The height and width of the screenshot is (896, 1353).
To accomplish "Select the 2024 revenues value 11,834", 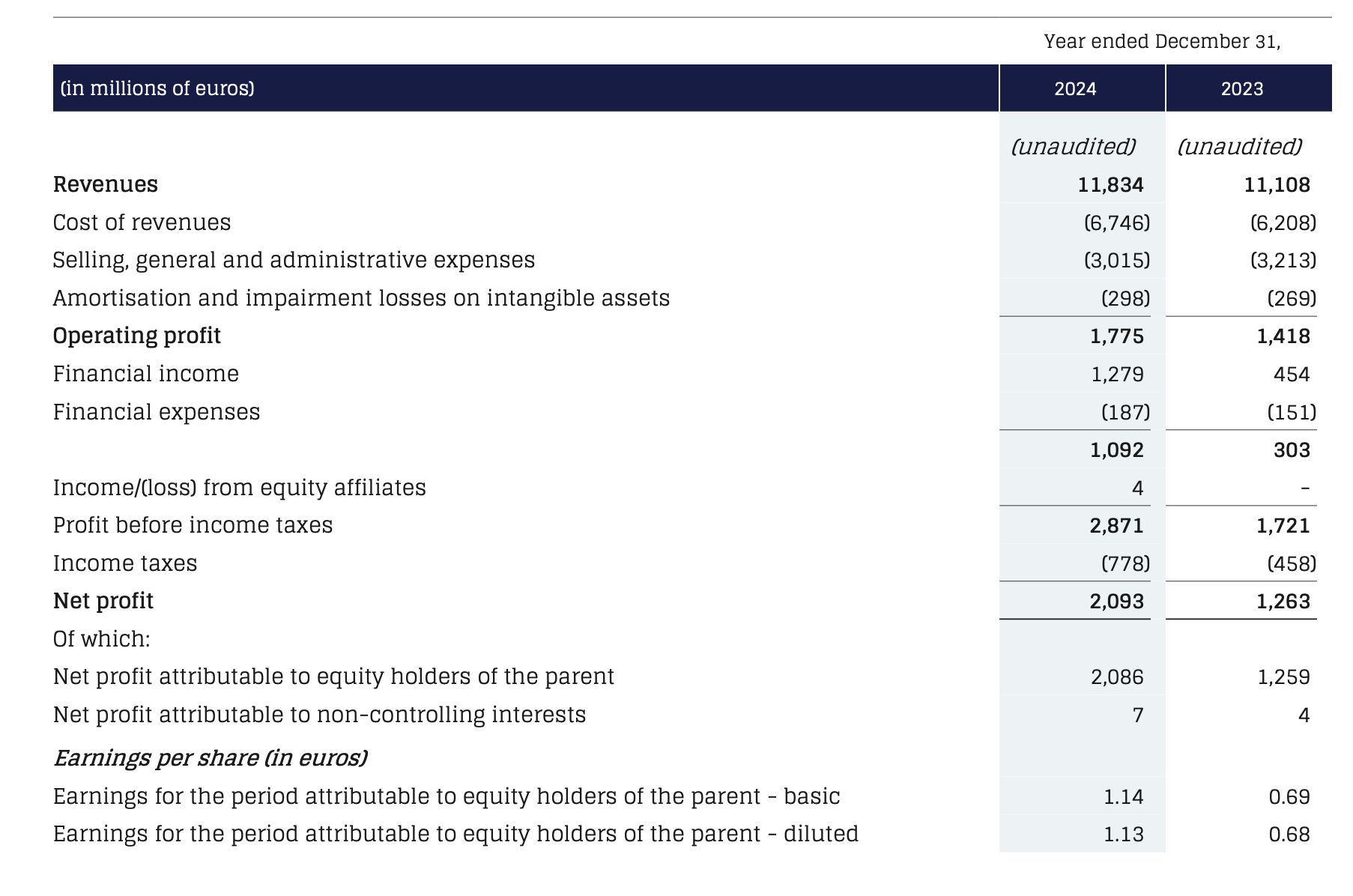I will pos(1110,185).
